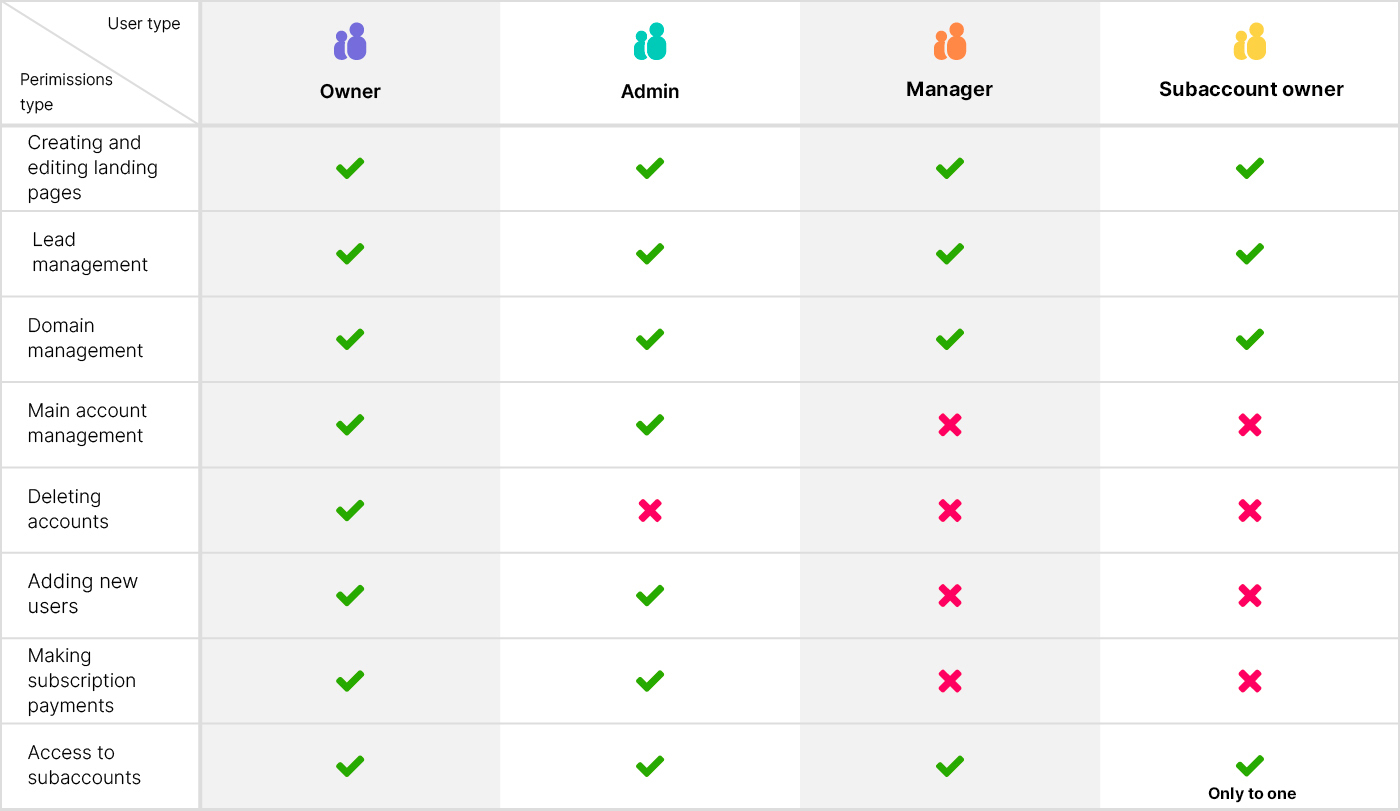Click Manager's checkmark for Domain management
This screenshot has height=811, width=1400.
[x=950, y=339]
